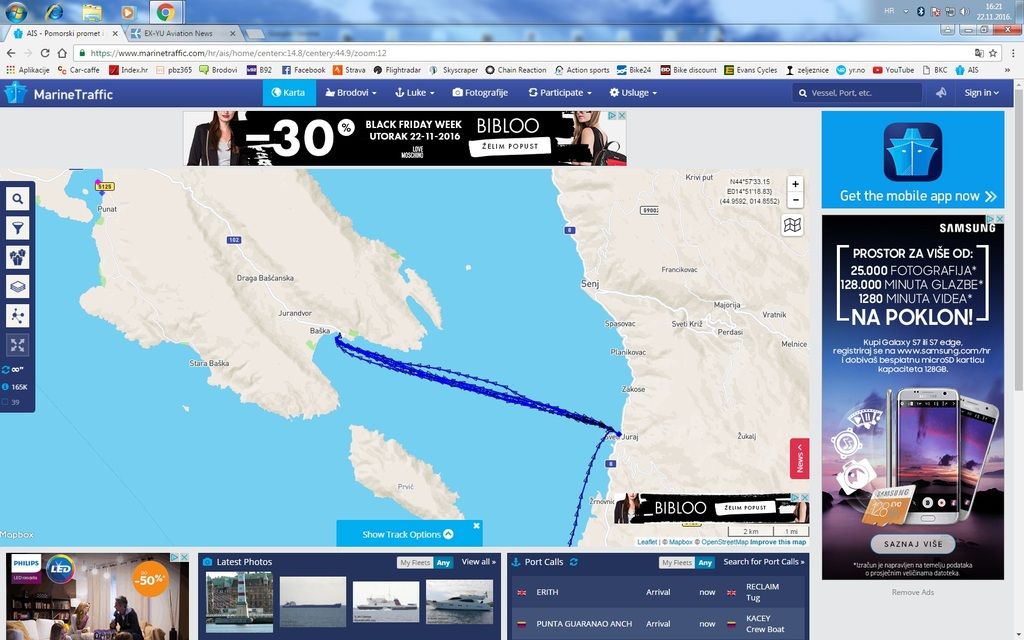1024x640 pixels.
Task: Reload the page with refresh icon
Action: pyautogui.click(x=44, y=53)
